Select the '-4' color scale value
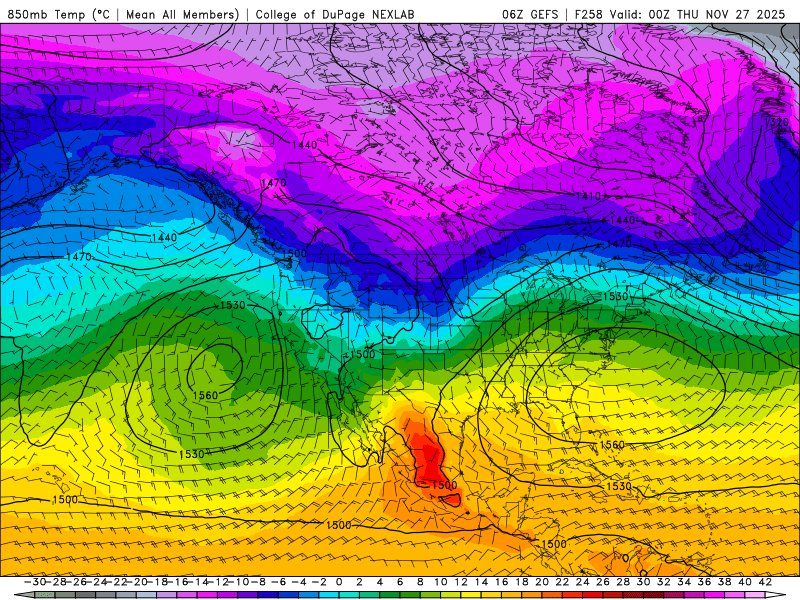Screen dimensions: 800x600 click(x=299, y=582)
